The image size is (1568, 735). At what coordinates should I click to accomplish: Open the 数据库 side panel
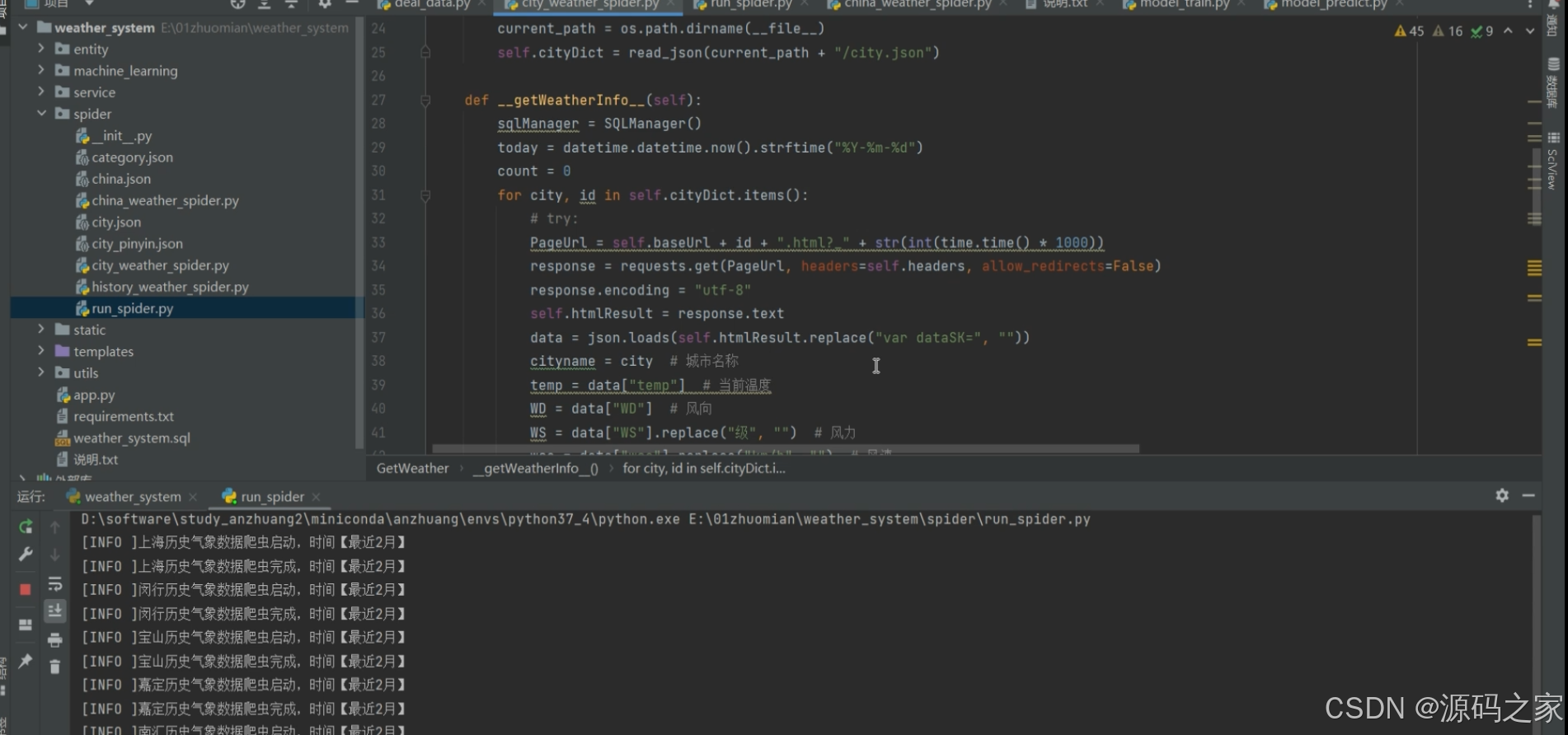coord(1554,82)
